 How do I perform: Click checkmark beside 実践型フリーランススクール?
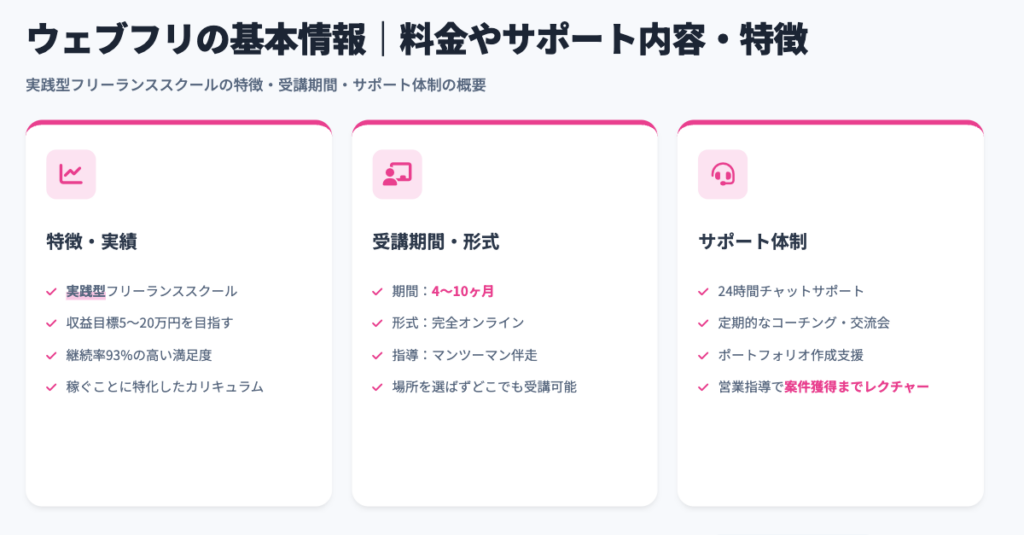tap(51, 292)
